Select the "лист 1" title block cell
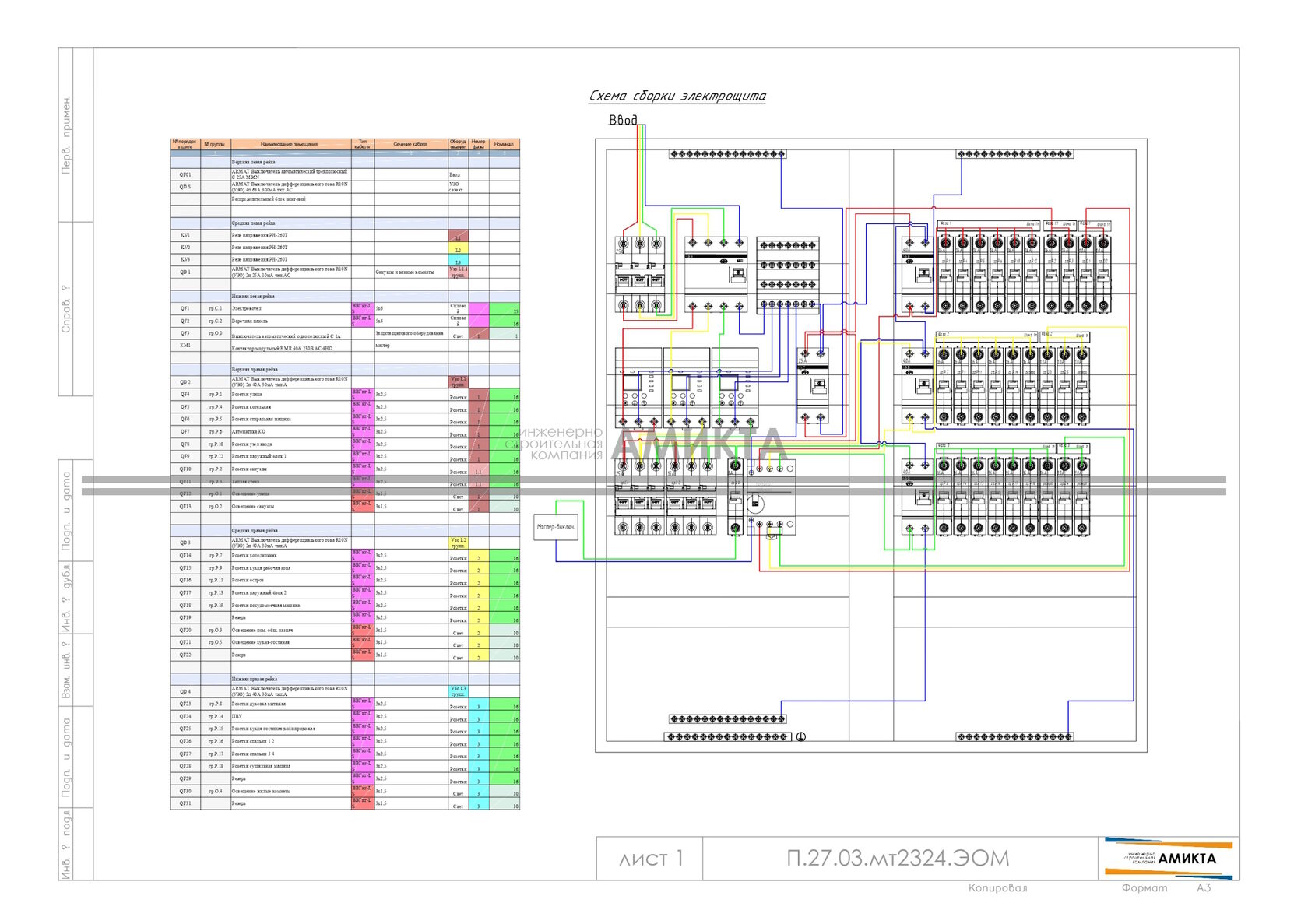The height and width of the screenshot is (924, 1308). click(650, 859)
